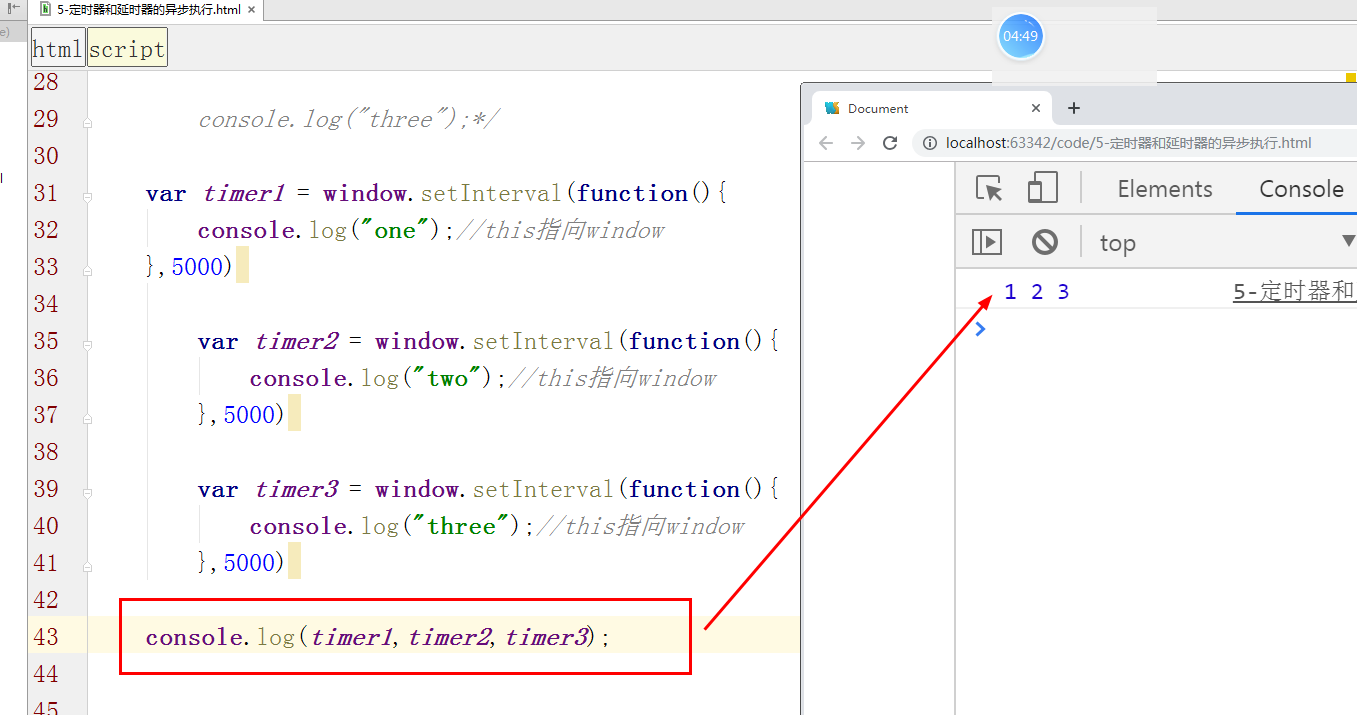
Task: Reload the page in the browser
Action: tap(890, 143)
